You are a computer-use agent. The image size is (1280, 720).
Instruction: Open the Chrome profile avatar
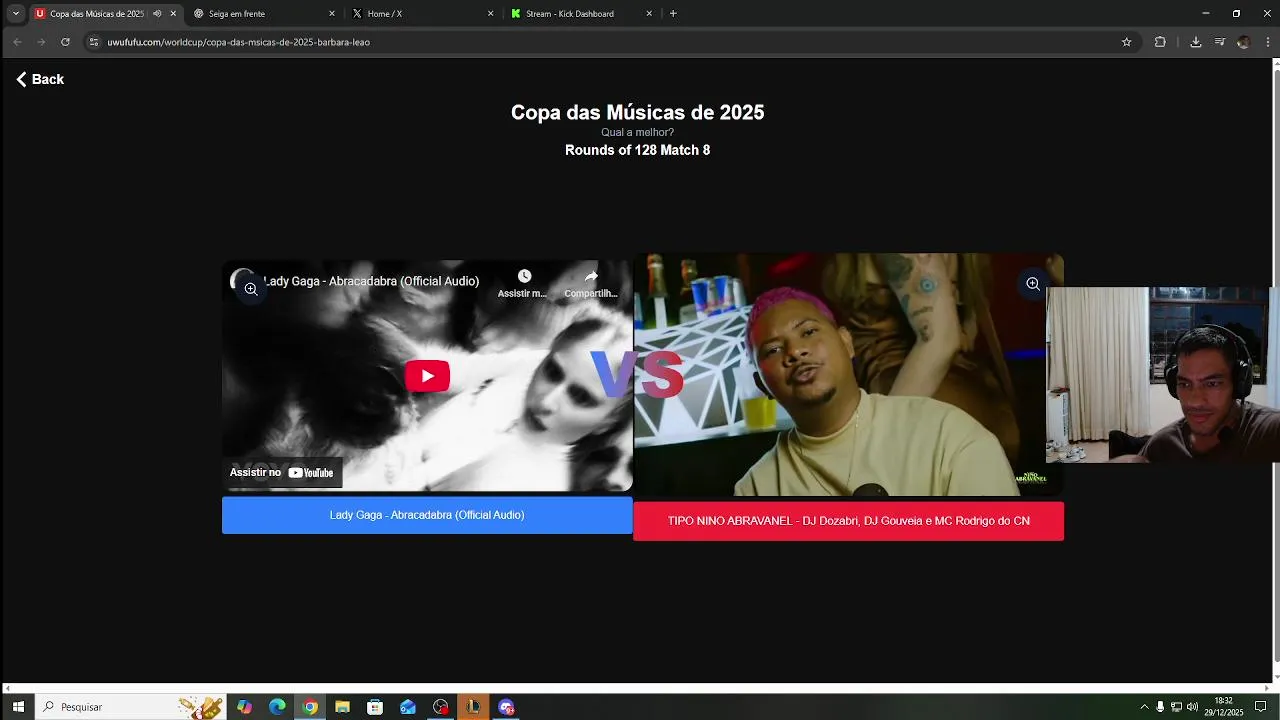[1243, 42]
